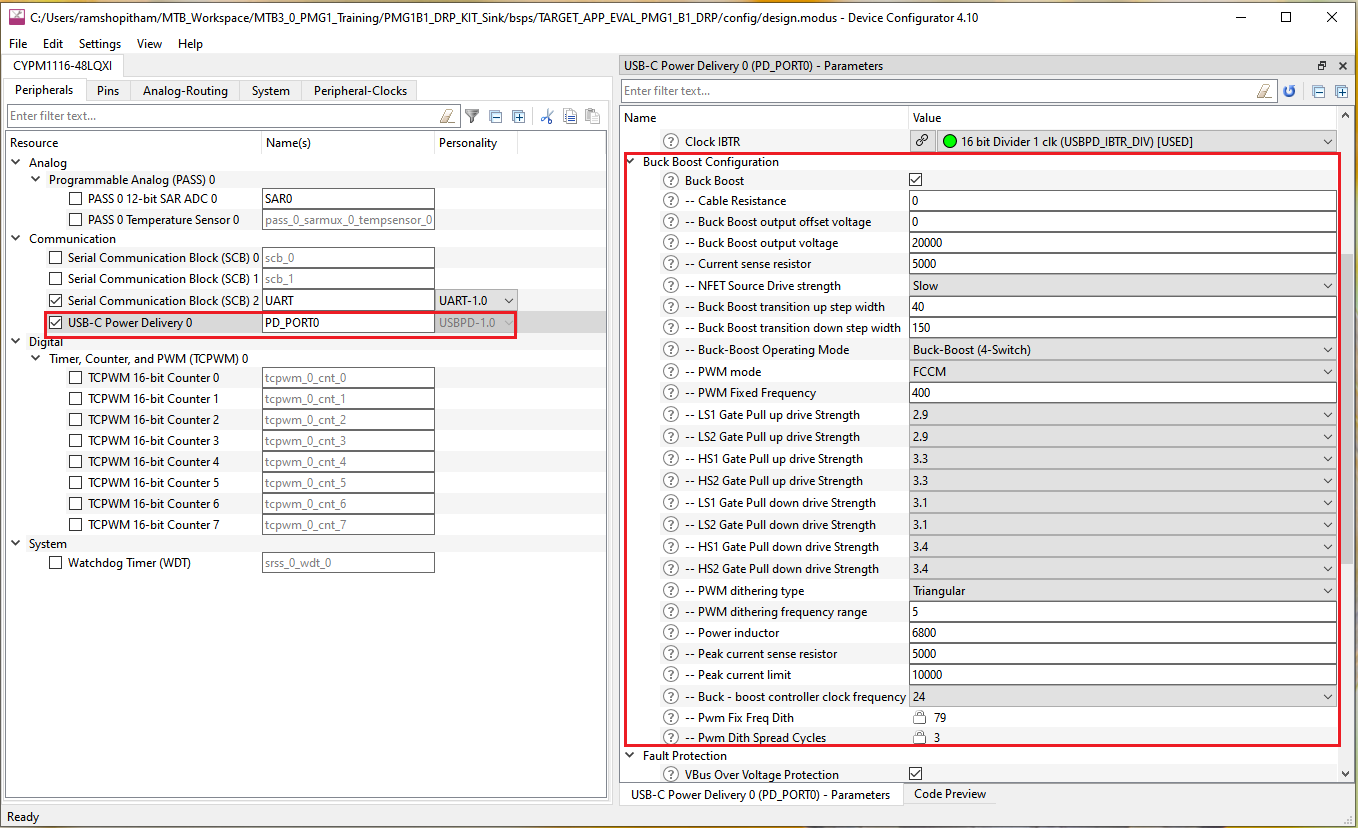Uncheck the Buck Boost parameter checkbox
The height and width of the screenshot is (828, 1358).
pos(915,180)
